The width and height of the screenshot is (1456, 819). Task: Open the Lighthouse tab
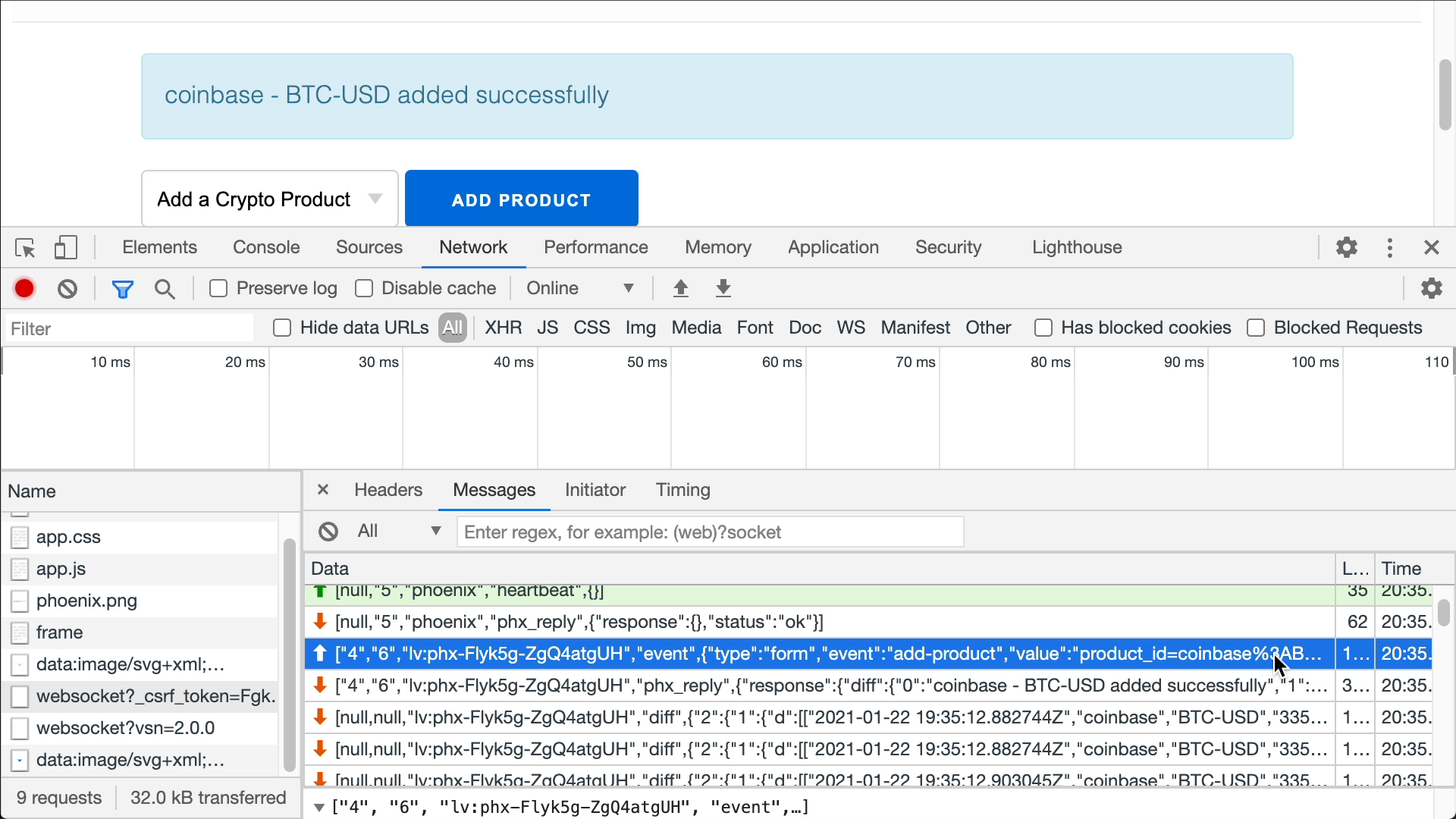tap(1077, 247)
